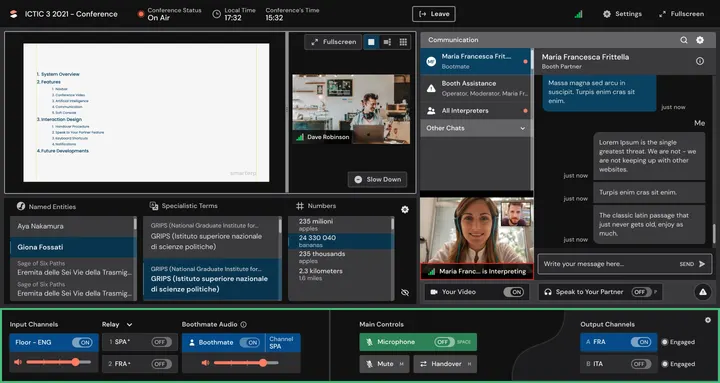The height and width of the screenshot is (383, 720).
Task: Click the alert triangle button near chat
Action: 703,292
